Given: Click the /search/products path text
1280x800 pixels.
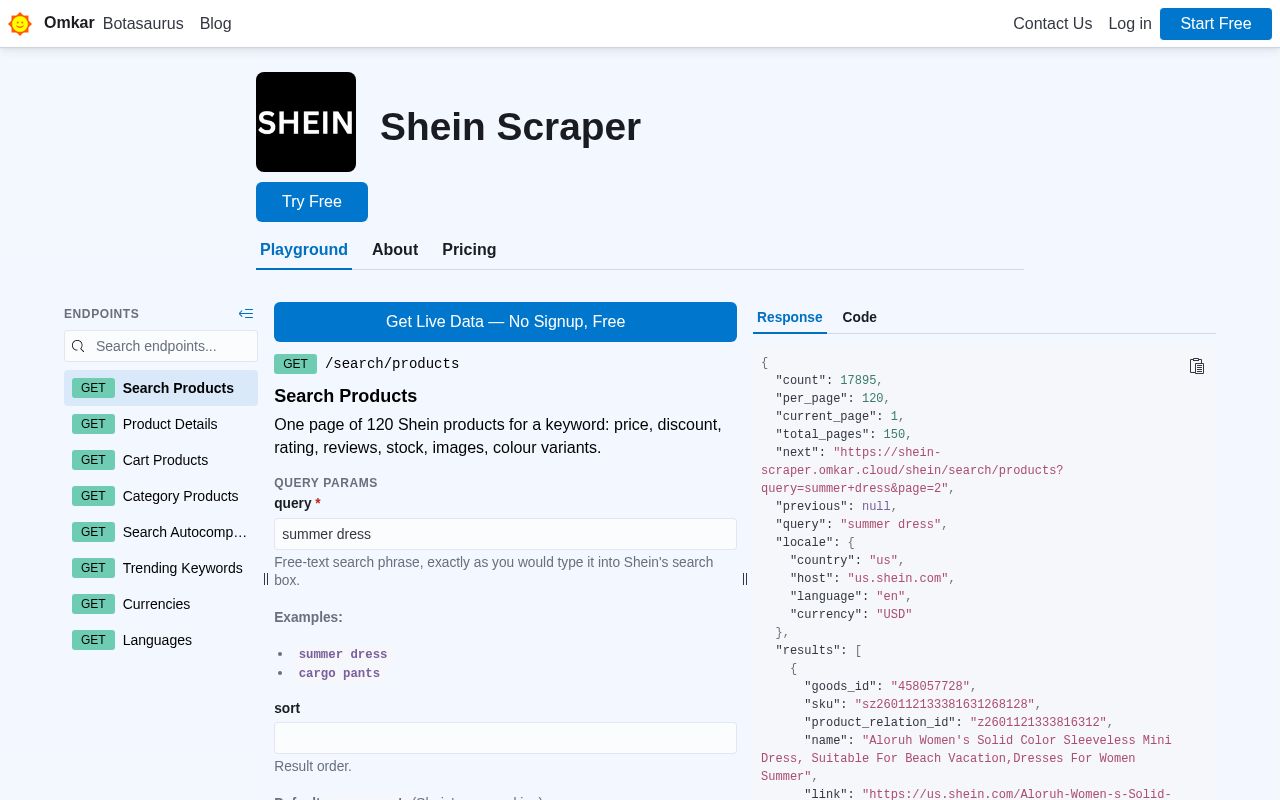Looking at the screenshot, I should pos(392,364).
